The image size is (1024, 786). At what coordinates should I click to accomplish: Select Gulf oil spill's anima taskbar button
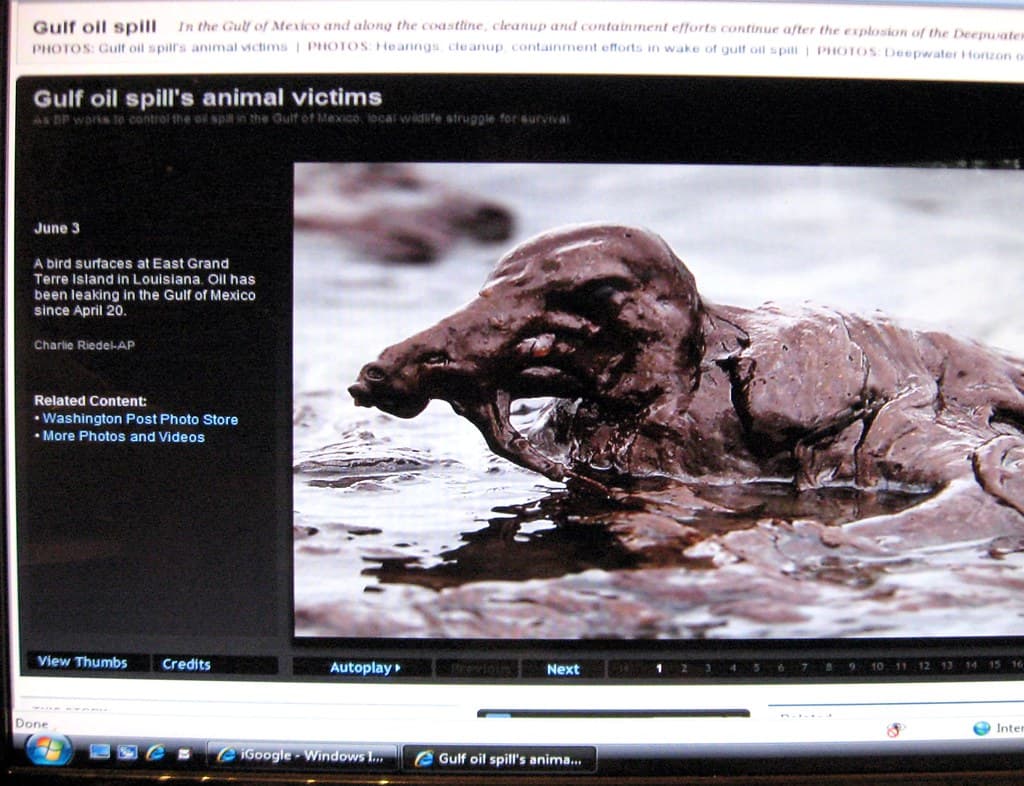499,759
